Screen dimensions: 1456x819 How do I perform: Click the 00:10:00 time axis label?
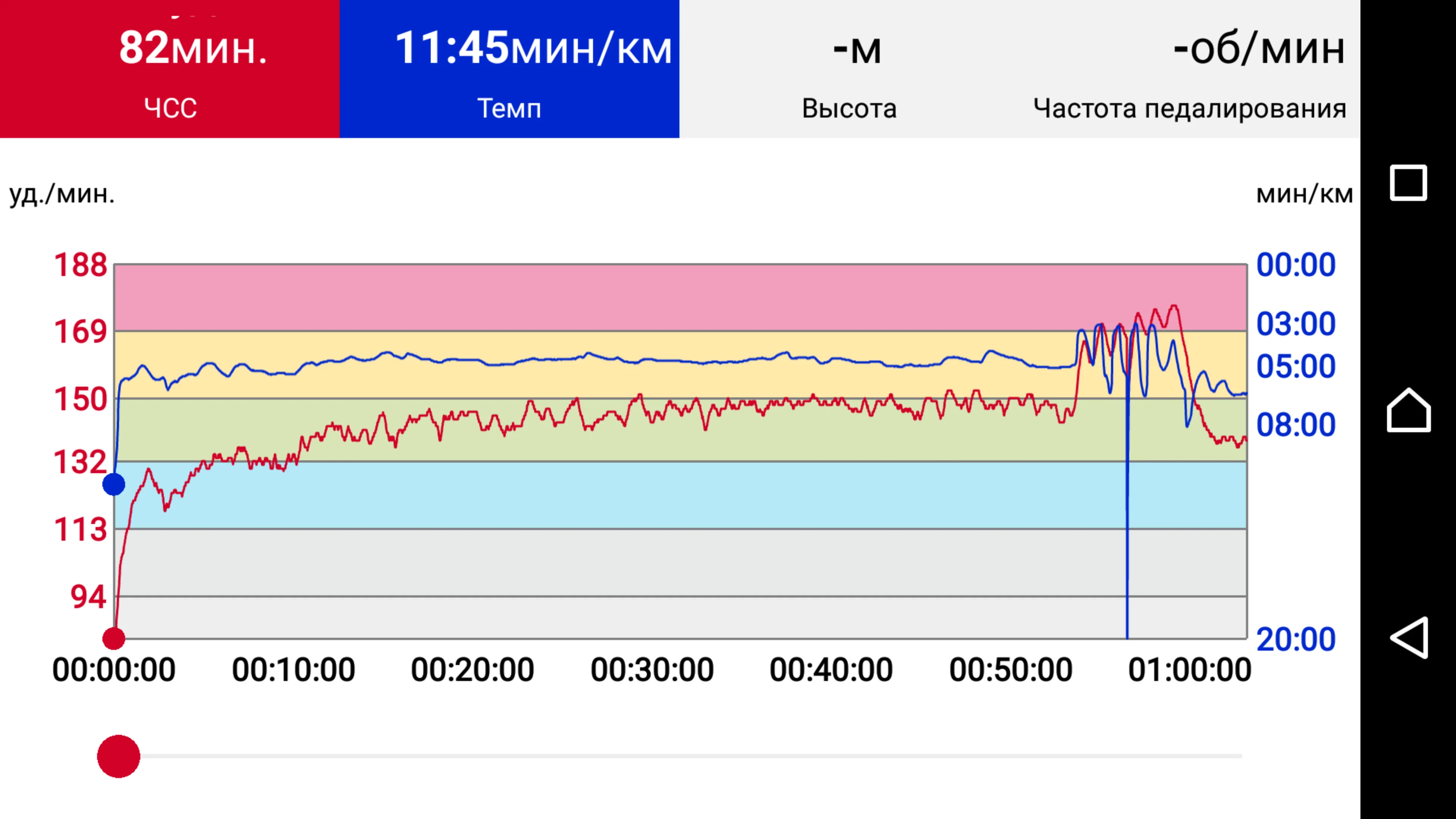click(x=293, y=670)
